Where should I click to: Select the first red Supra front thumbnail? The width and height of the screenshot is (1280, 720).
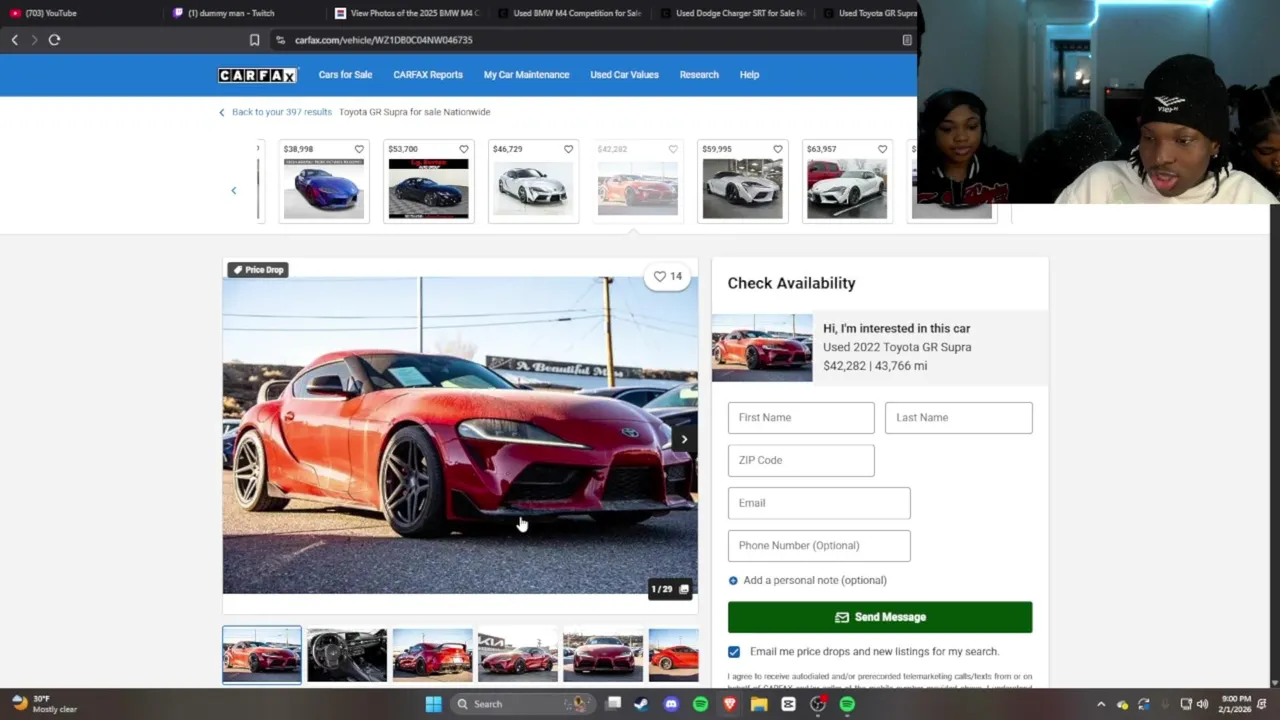click(262, 655)
